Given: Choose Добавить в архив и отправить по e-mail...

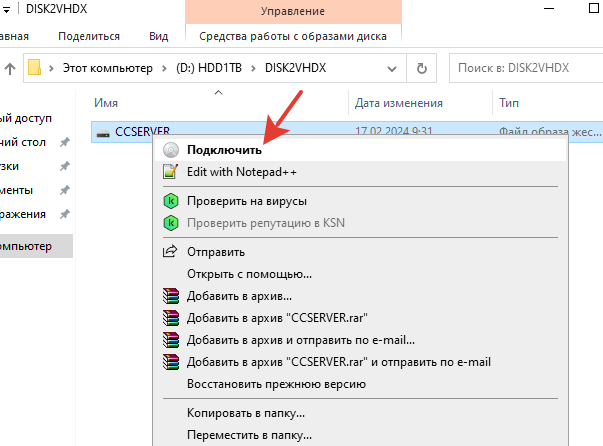Looking at the screenshot, I should (360, 340).
